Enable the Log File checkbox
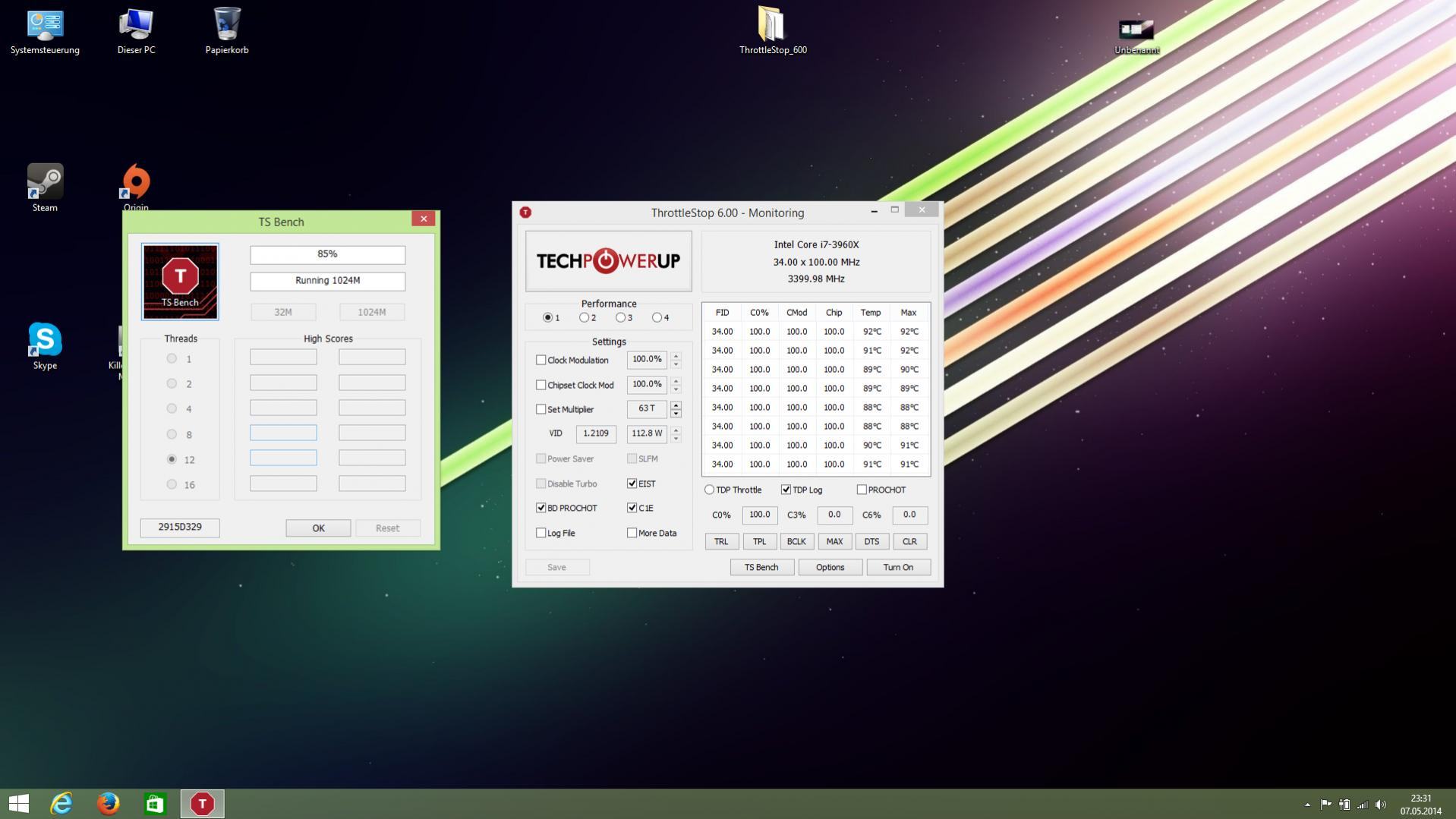 click(541, 533)
